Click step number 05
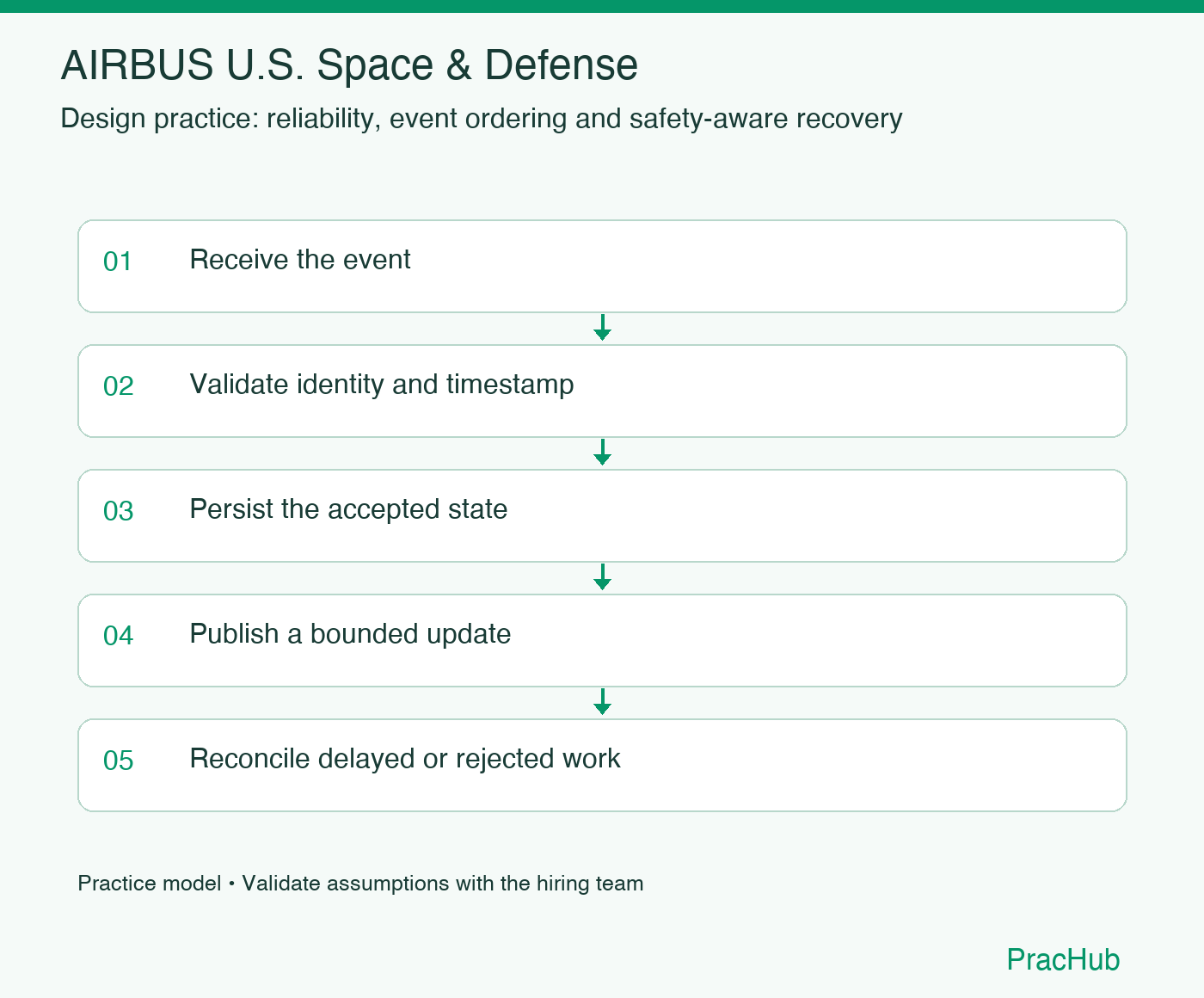 pos(118,761)
